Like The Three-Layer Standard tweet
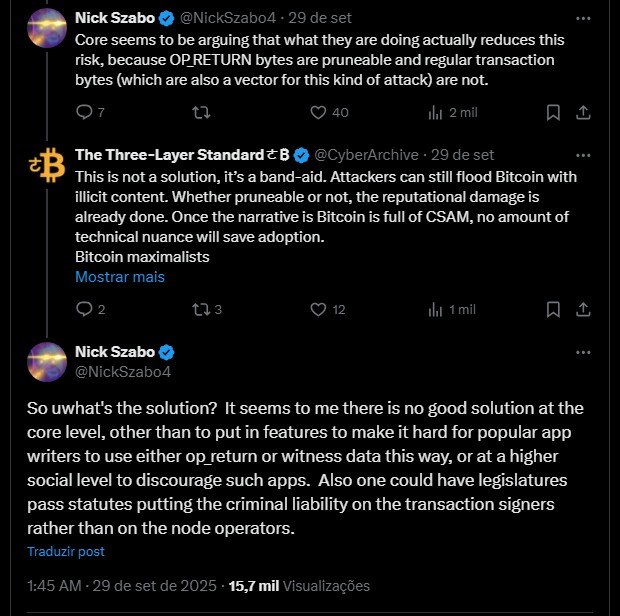 318,310
